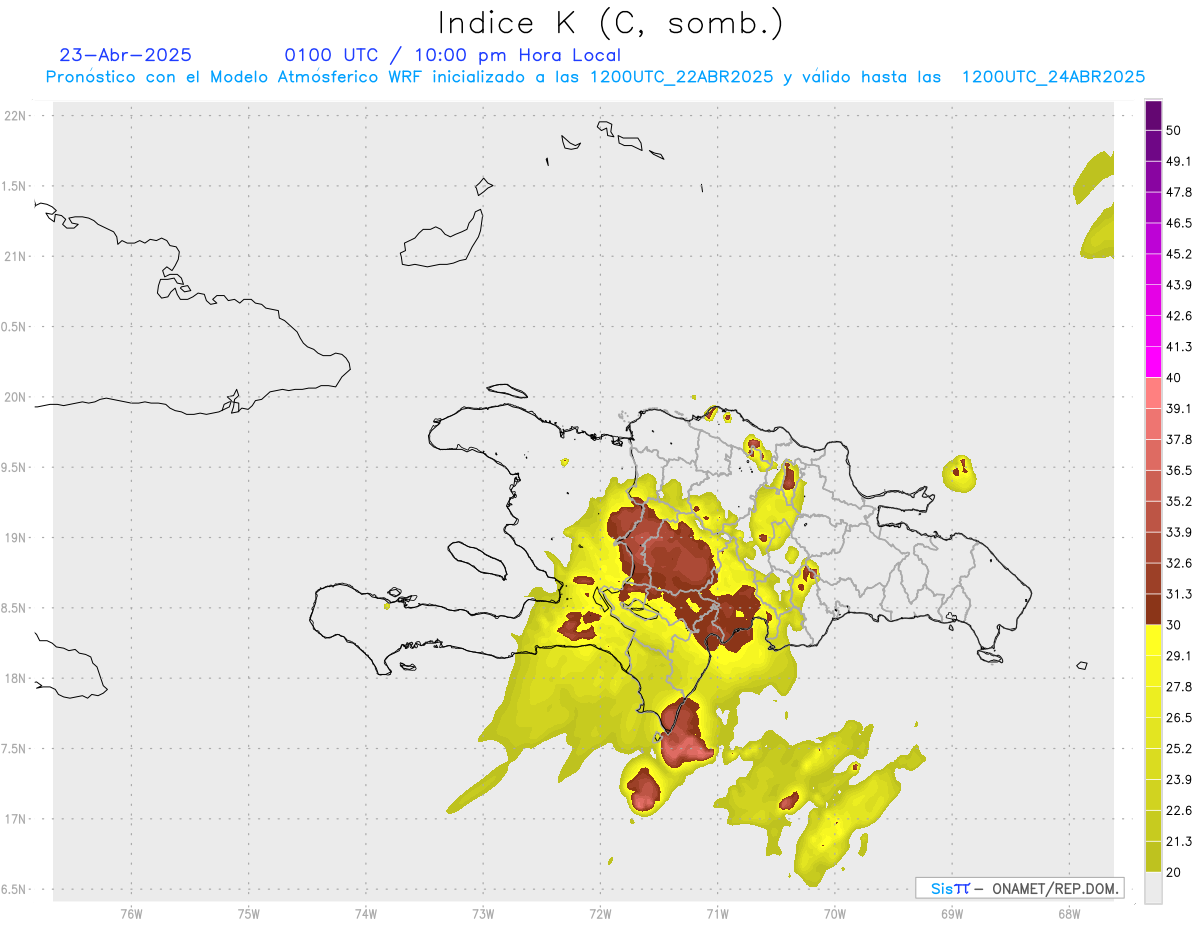
Task: Click the longitude label '70W'
Action: click(835, 913)
